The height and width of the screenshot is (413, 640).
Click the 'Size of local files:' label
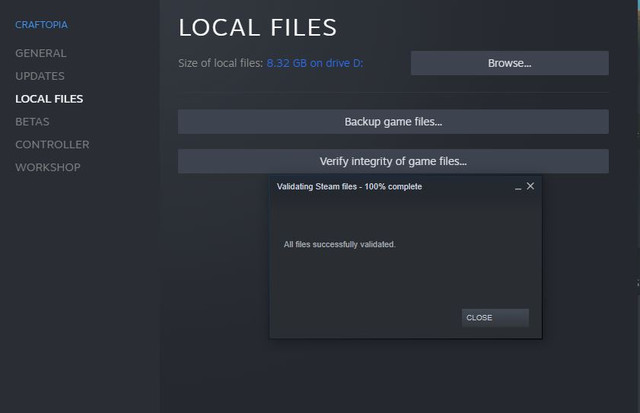coord(220,63)
